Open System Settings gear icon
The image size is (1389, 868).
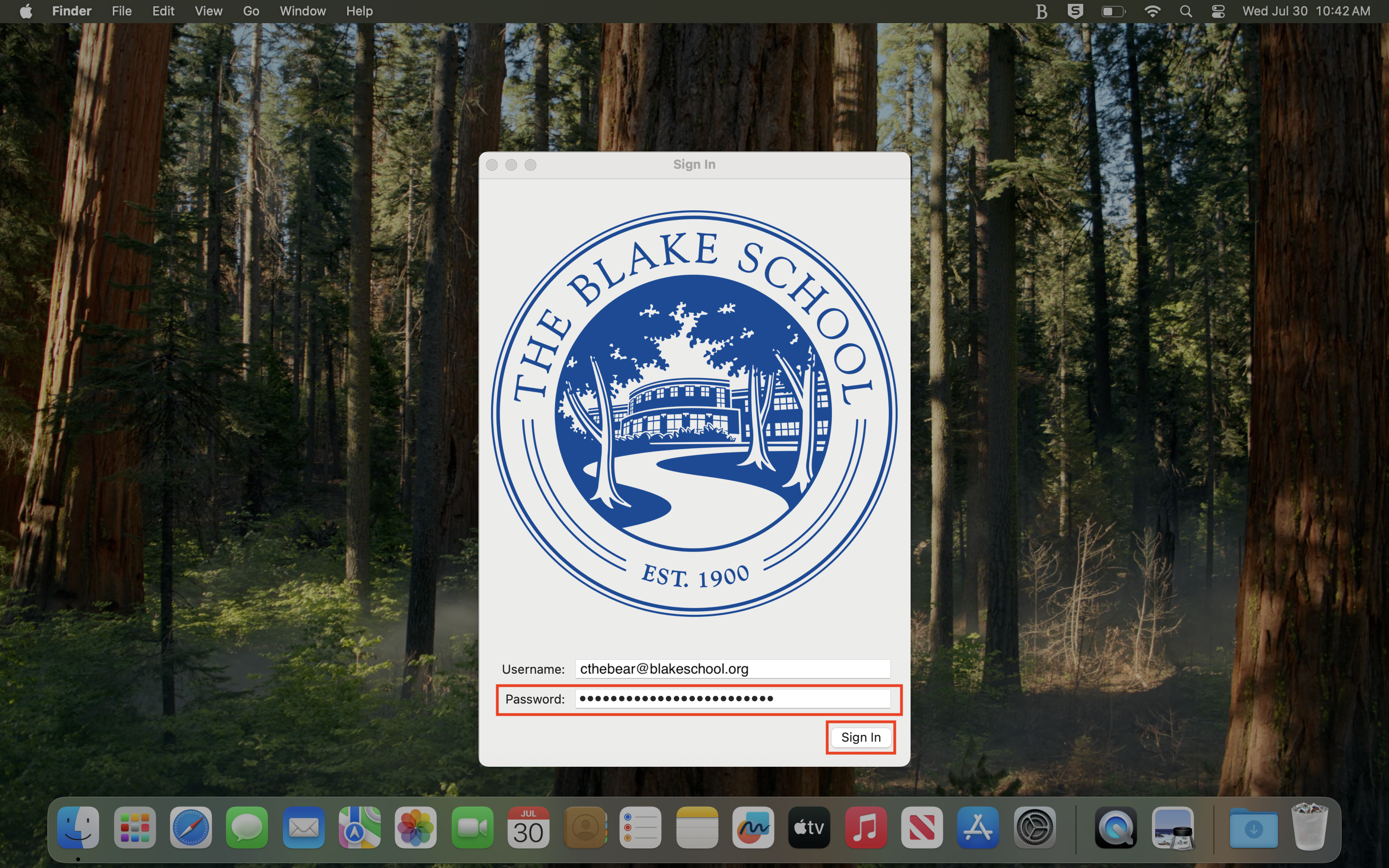1035,827
